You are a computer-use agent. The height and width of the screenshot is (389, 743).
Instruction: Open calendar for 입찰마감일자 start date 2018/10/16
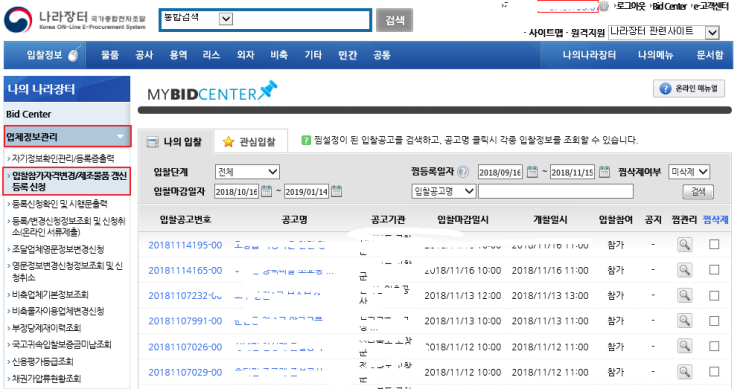266,191
